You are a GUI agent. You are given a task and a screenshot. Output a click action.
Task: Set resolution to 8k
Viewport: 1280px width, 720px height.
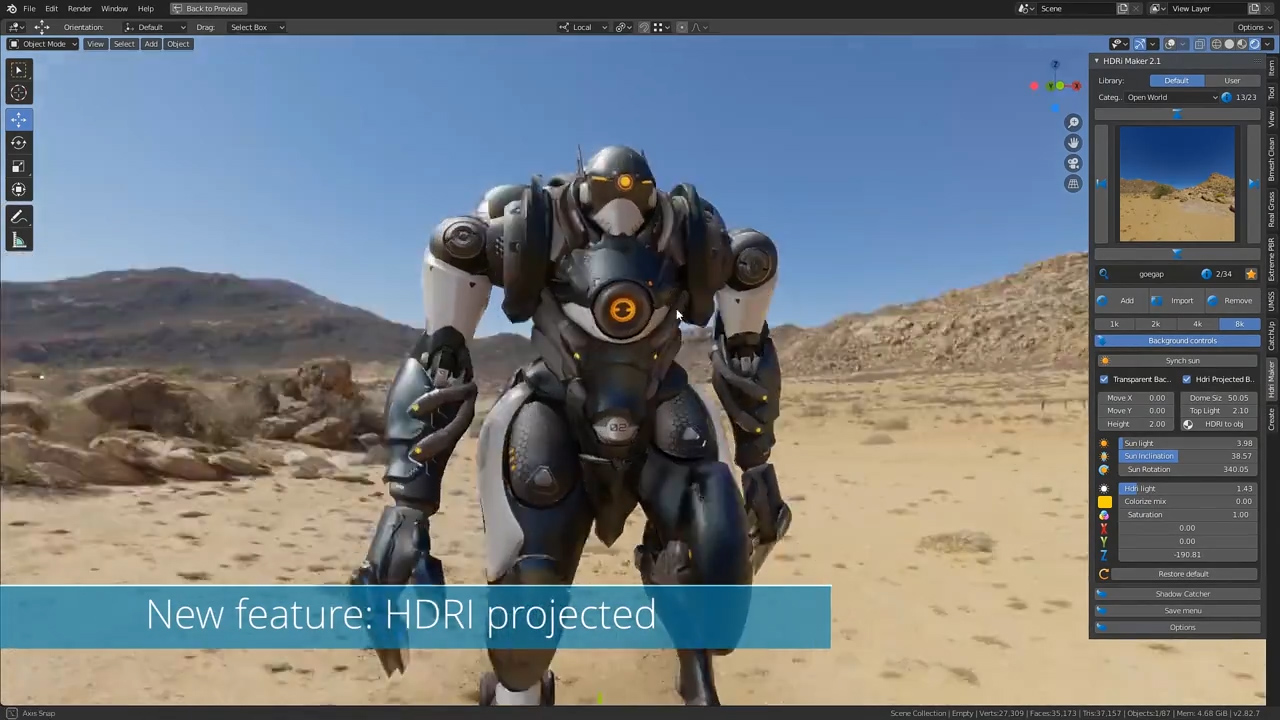(1240, 324)
